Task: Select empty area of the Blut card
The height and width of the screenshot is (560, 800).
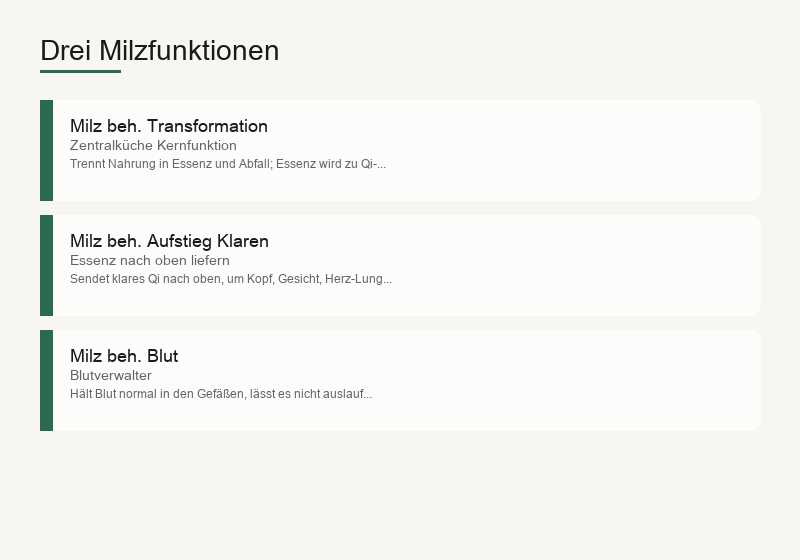Action: (561, 380)
